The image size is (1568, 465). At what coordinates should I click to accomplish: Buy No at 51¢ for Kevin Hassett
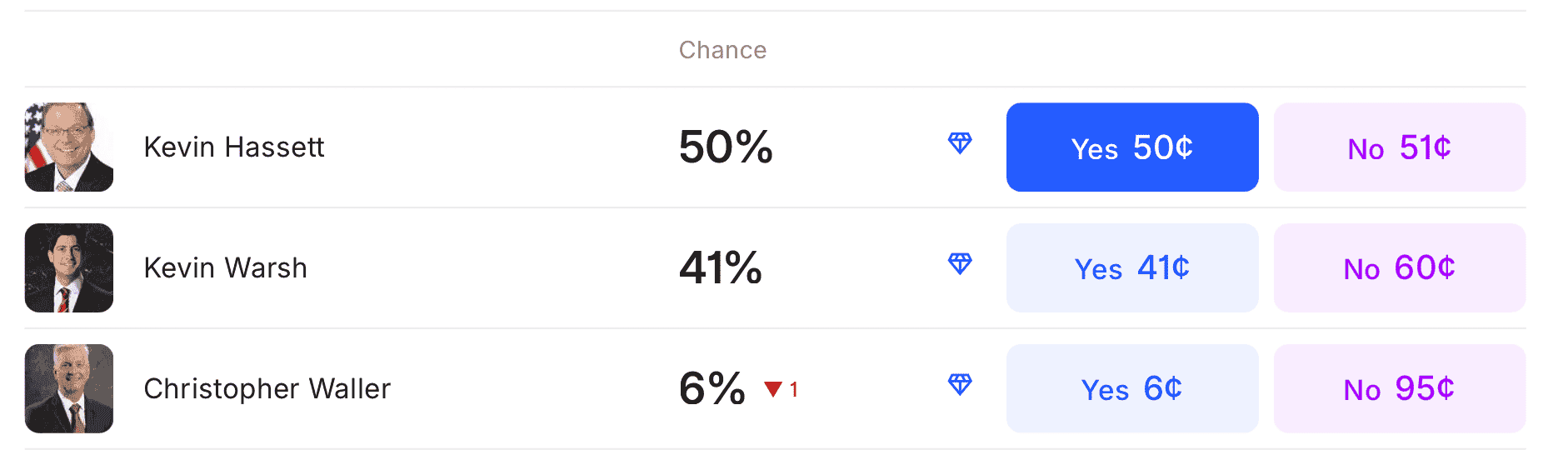click(x=1399, y=147)
